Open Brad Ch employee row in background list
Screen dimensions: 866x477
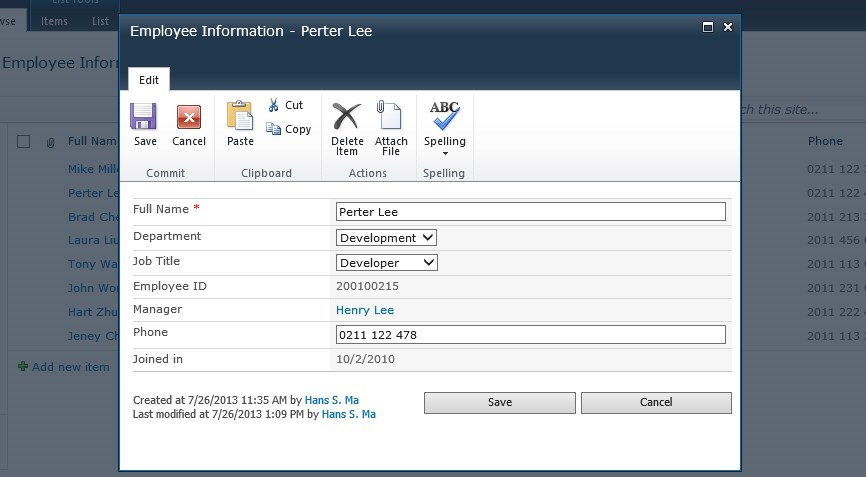pyautogui.click(x=93, y=217)
